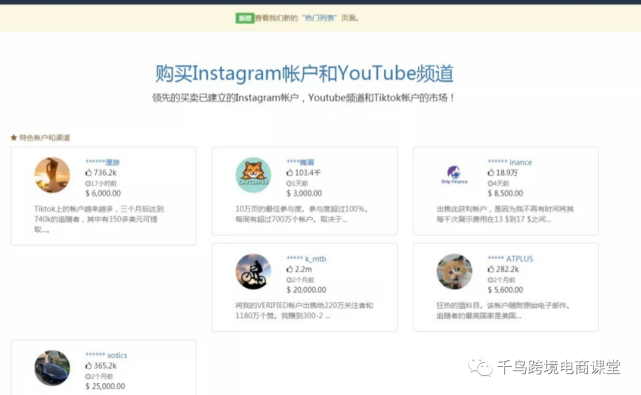Click clock icon in the xotics card

coord(88,376)
